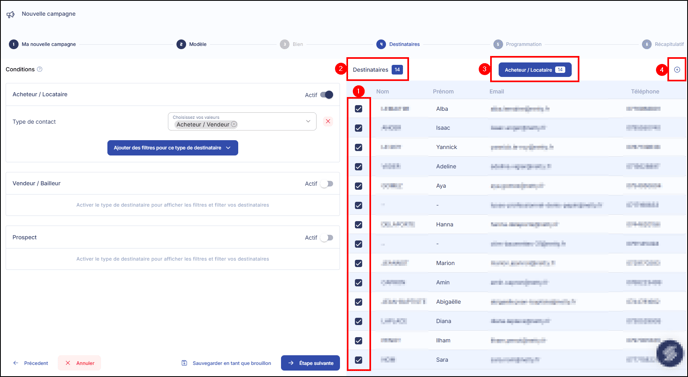Click the Annuler button

click(79, 363)
